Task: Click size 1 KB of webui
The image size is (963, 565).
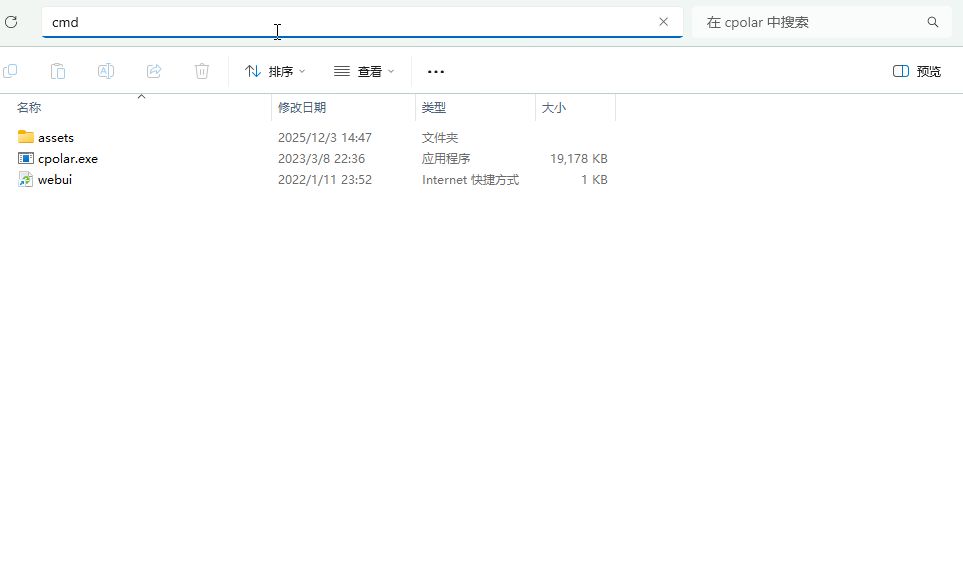Action: tap(595, 179)
